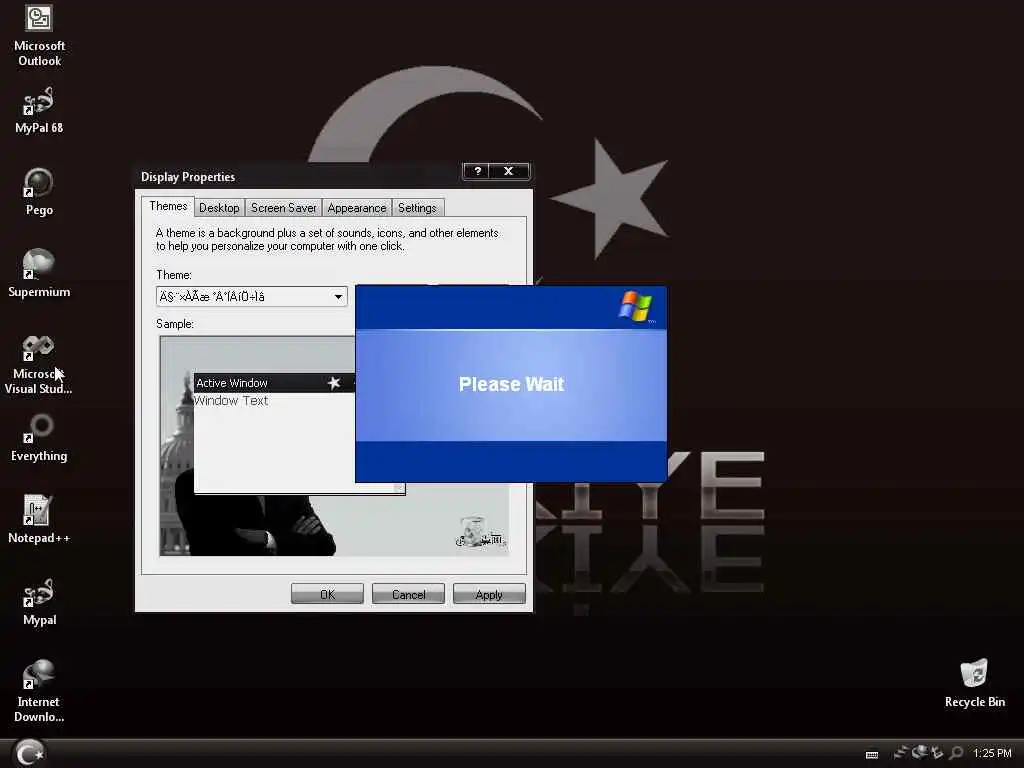Click the recycle bin in theme preview
The height and width of the screenshot is (768, 1024).
coord(482,532)
